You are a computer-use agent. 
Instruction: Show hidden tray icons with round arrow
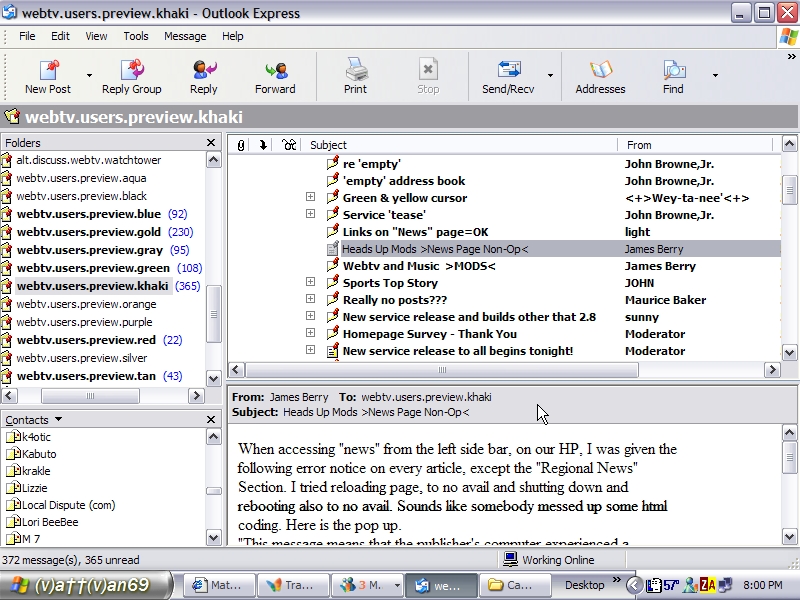[x=634, y=585]
